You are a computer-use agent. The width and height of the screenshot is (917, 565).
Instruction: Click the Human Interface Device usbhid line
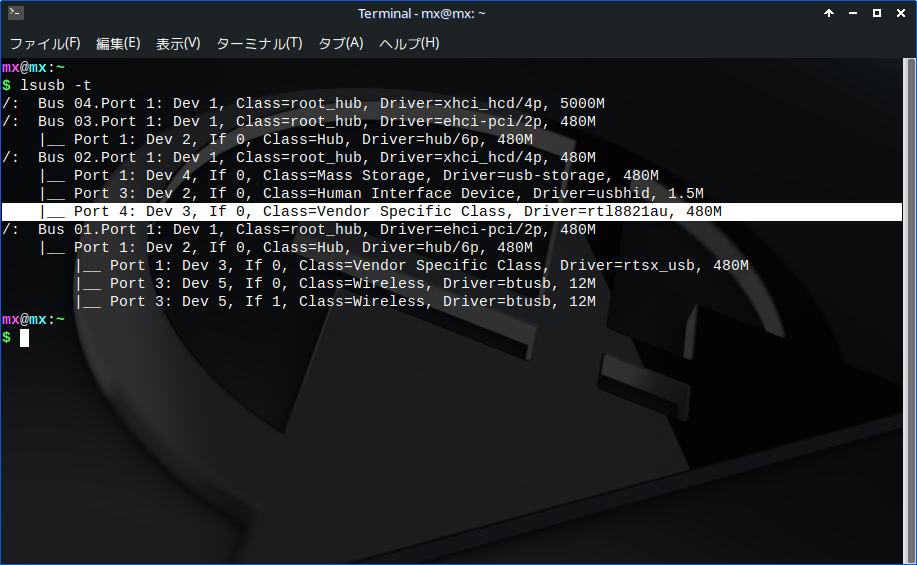click(x=371, y=194)
